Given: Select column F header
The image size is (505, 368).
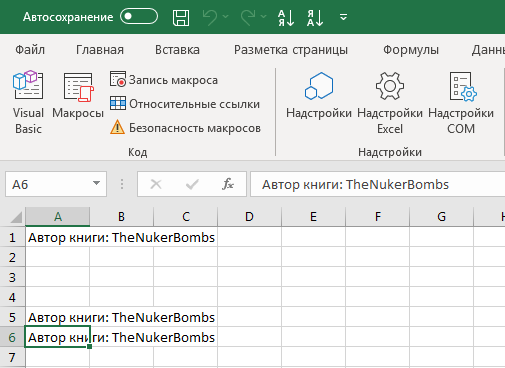Looking at the screenshot, I should click(377, 217).
